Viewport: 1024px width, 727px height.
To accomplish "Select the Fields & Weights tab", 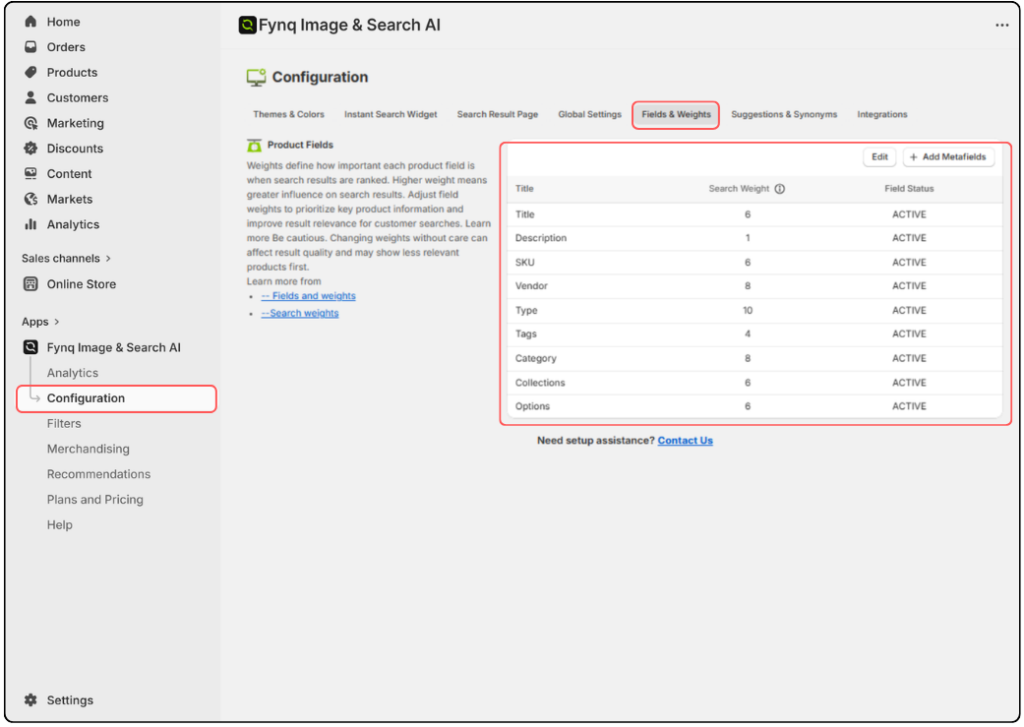I will (676, 115).
